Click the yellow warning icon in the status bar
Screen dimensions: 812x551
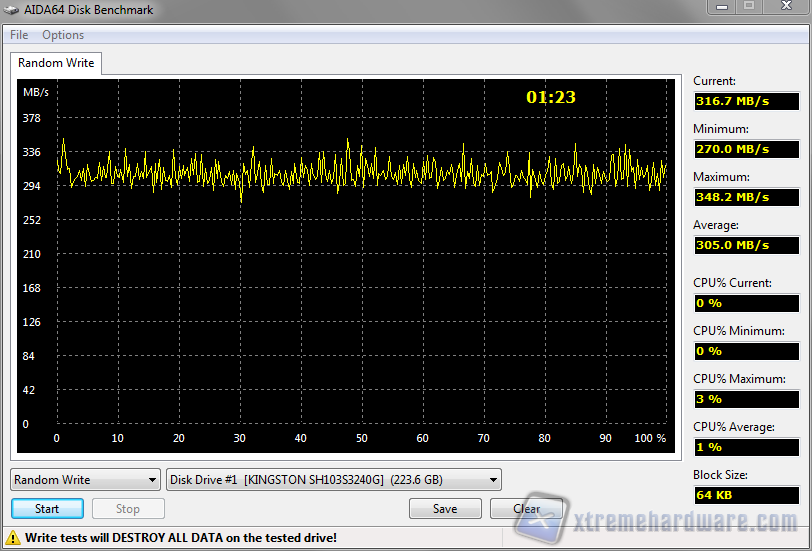[x=13, y=538]
